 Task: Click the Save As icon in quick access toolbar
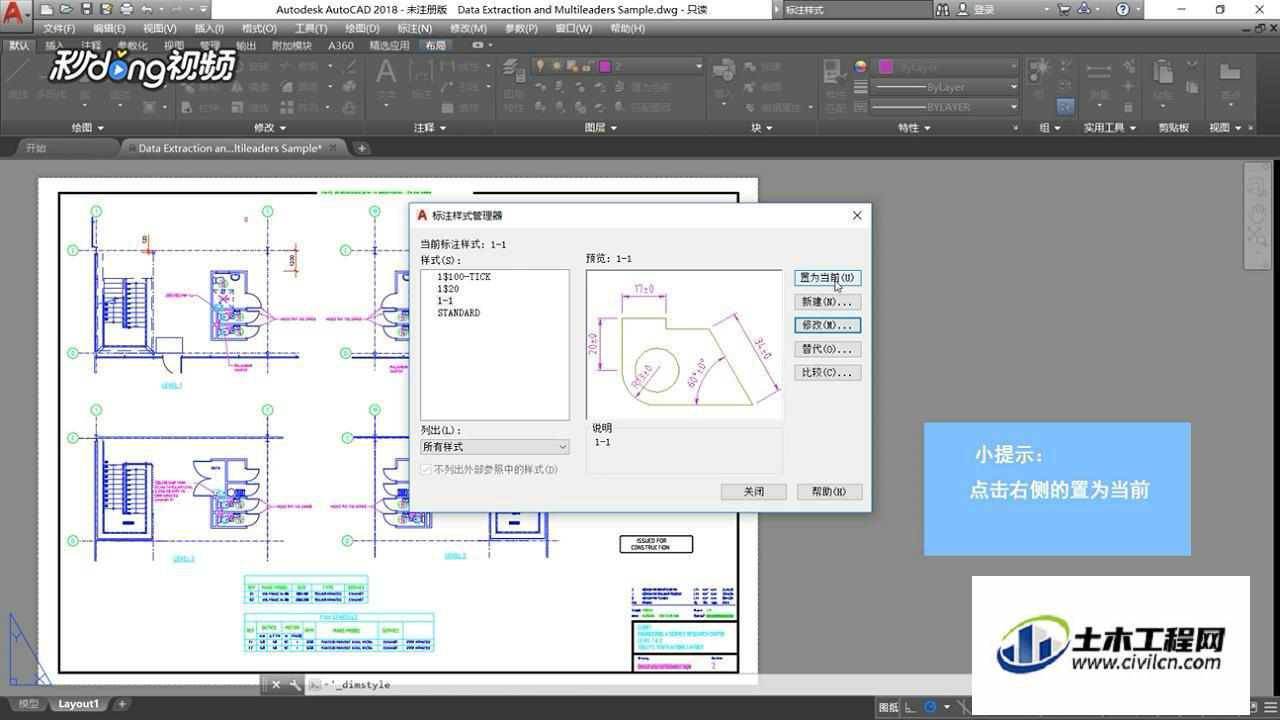(106, 9)
